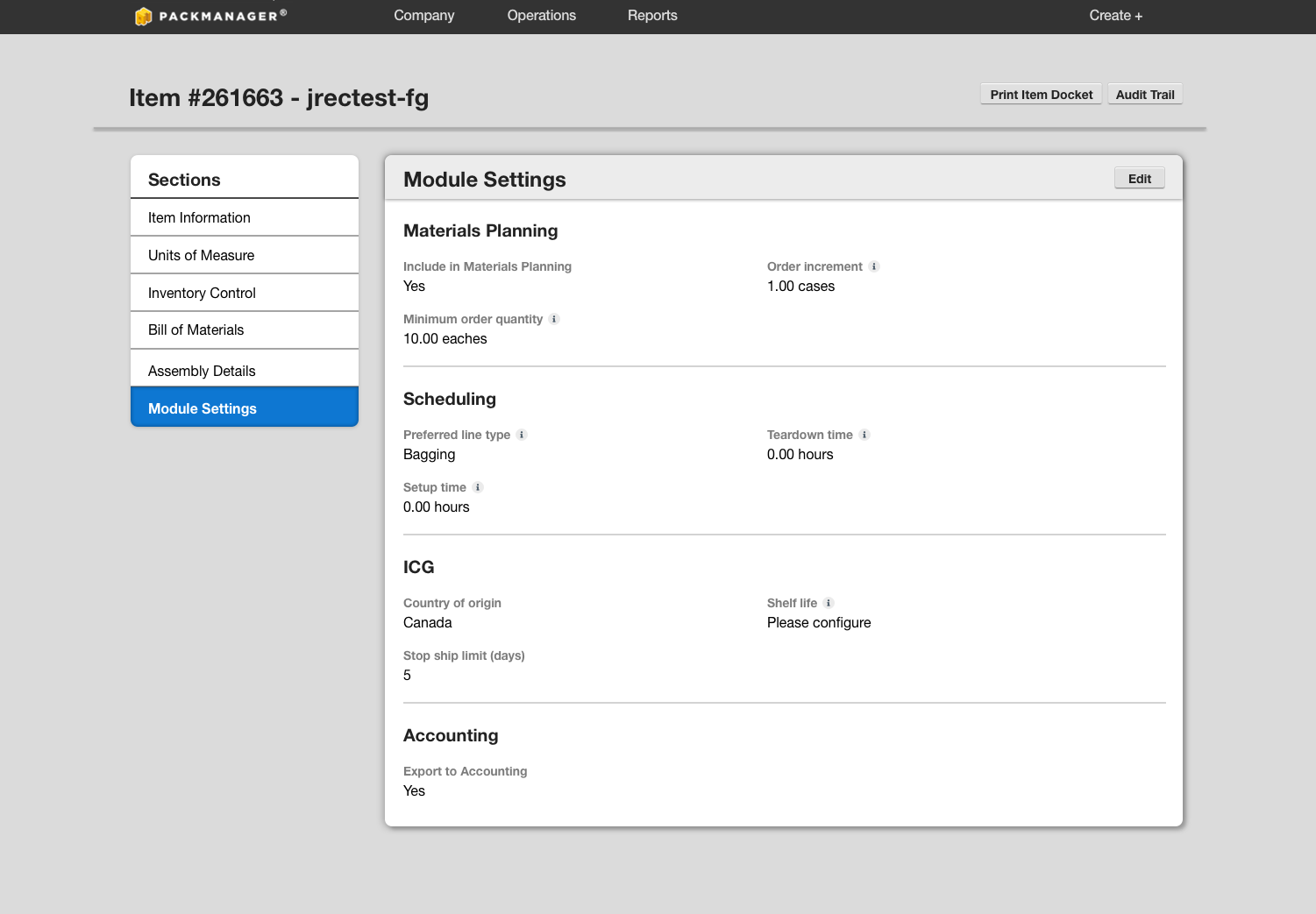This screenshot has height=914, width=1316.
Task: Click the Scheduling heading
Action: click(450, 399)
